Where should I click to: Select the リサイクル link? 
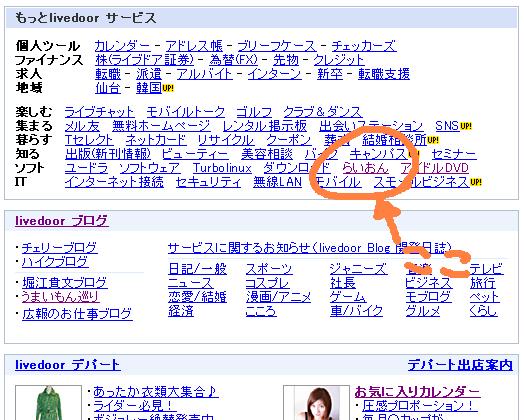[x=226, y=140]
